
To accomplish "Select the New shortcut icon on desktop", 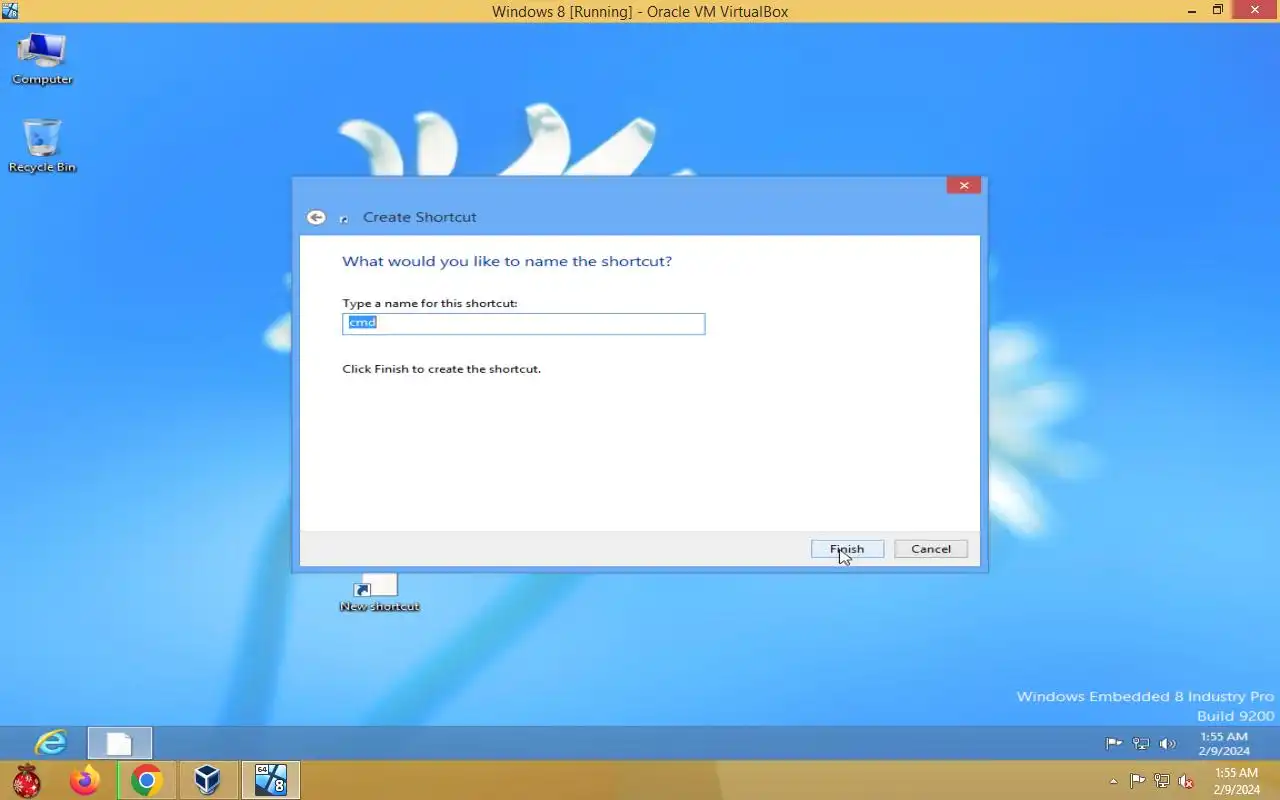I will tap(379, 594).
